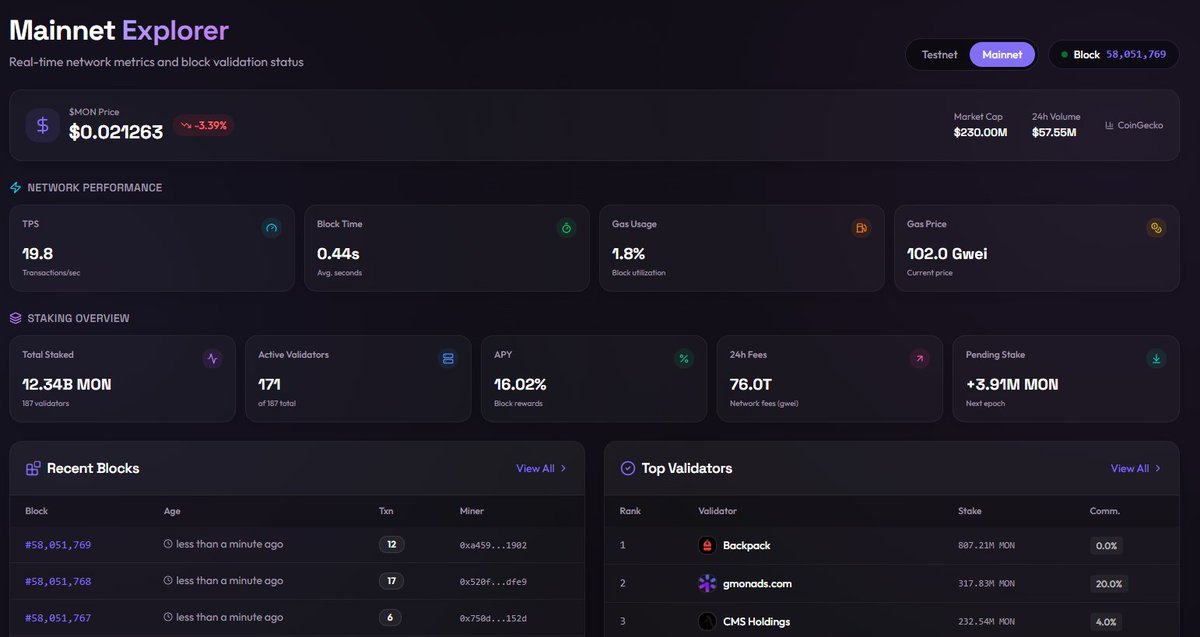This screenshot has width=1200, height=637.
Task: Click the Network Performance lightning icon
Action: 16,187
